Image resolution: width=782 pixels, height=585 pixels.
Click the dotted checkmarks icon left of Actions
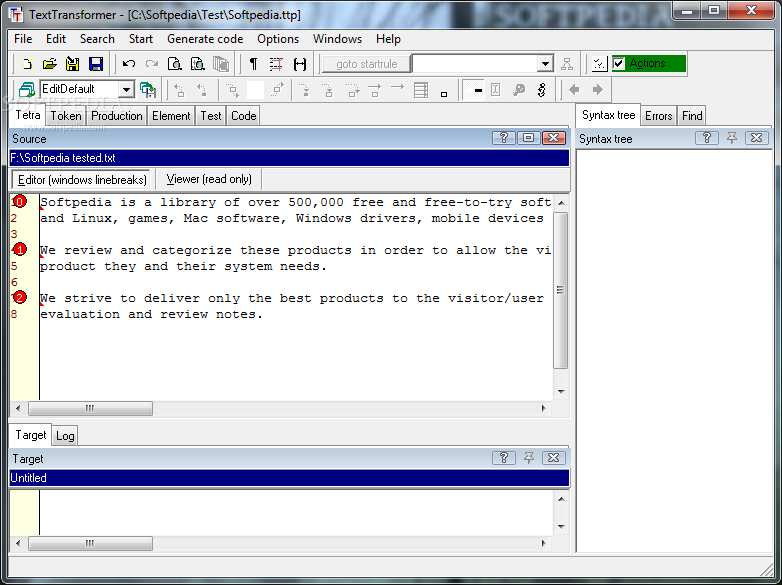[599, 64]
